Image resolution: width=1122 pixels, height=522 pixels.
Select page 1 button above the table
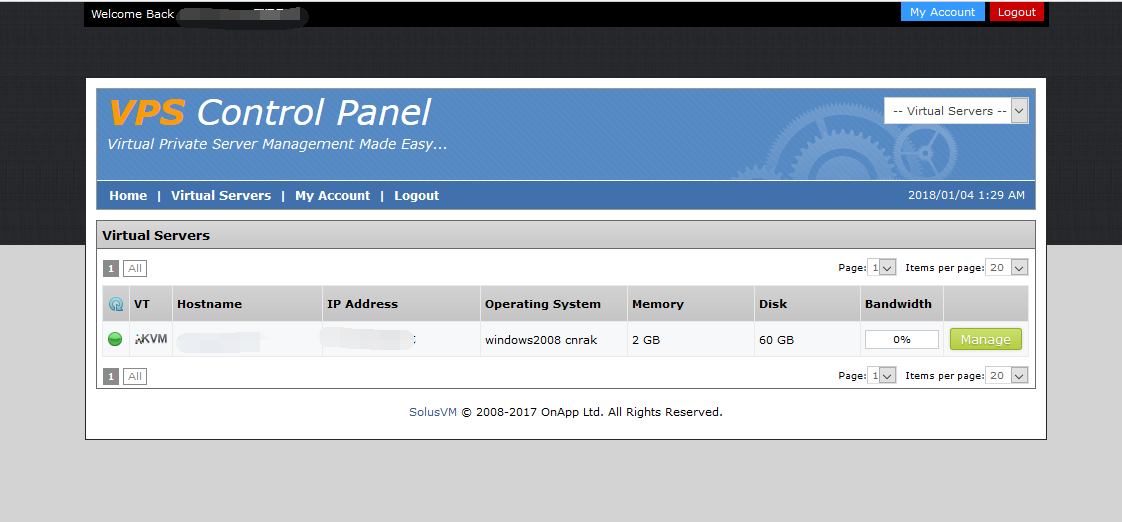pyautogui.click(x=111, y=269)
